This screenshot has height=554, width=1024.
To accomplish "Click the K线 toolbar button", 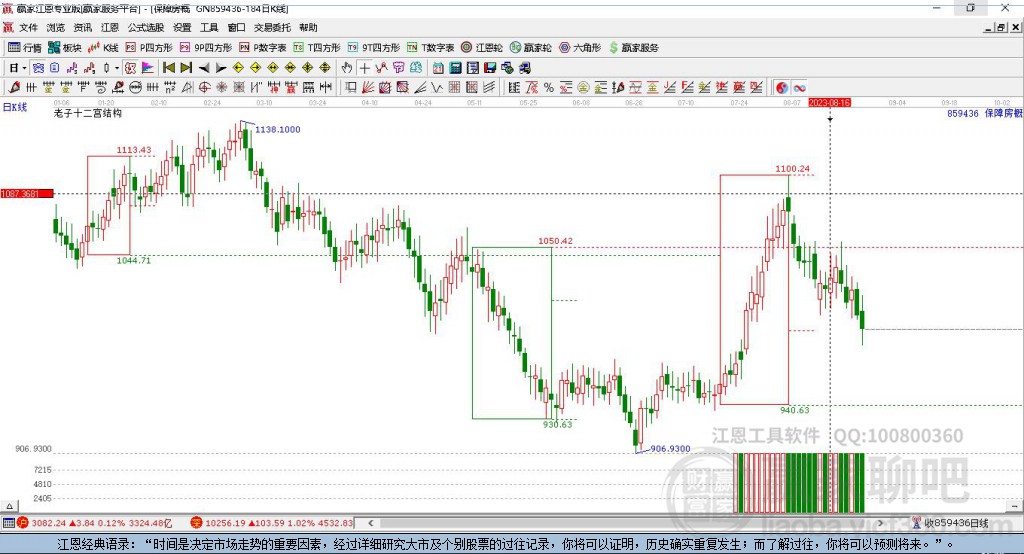I will (103, 48).
